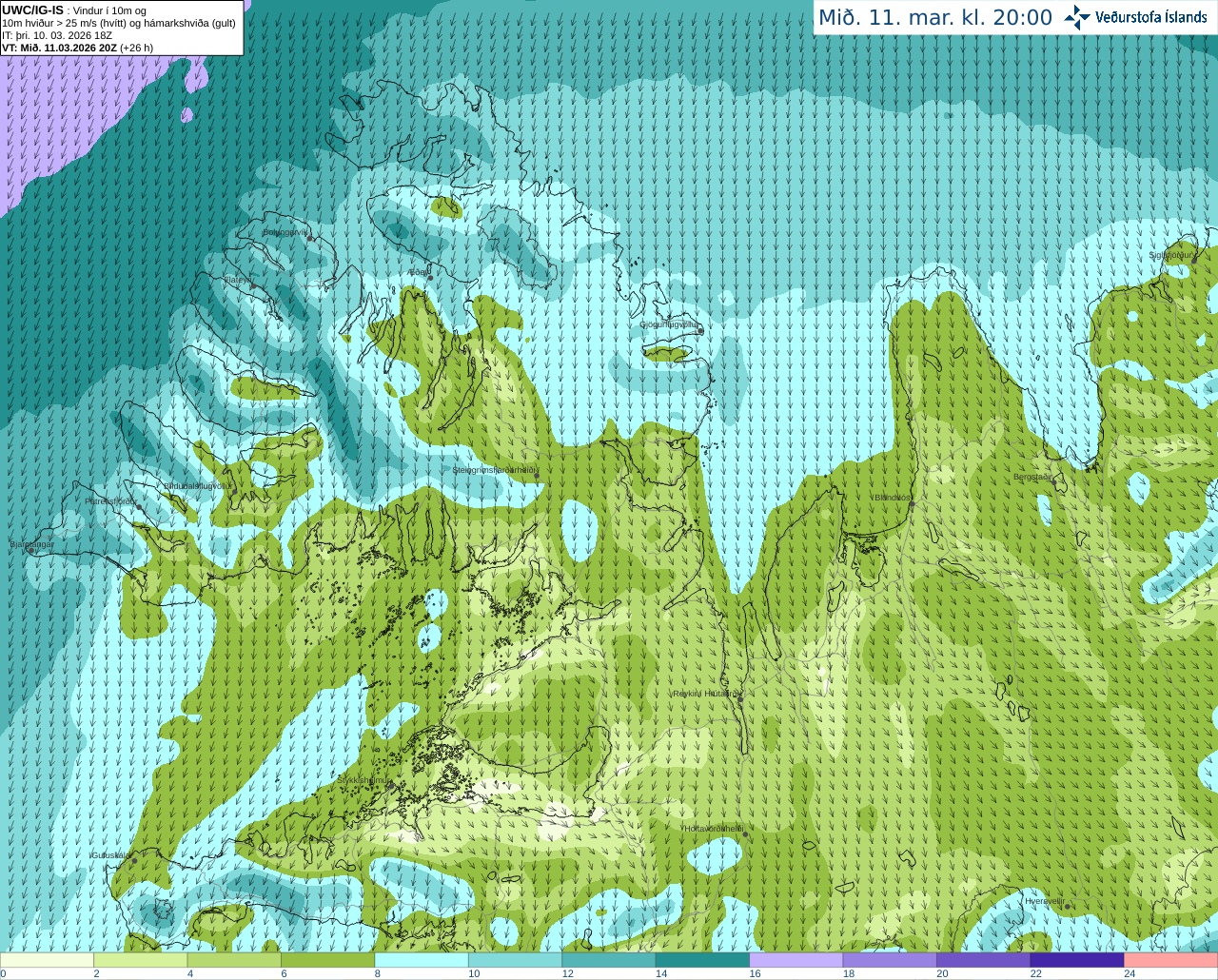
Task: Click the Holtavörðuheiði station marker
Action: [x=745, y=834]
